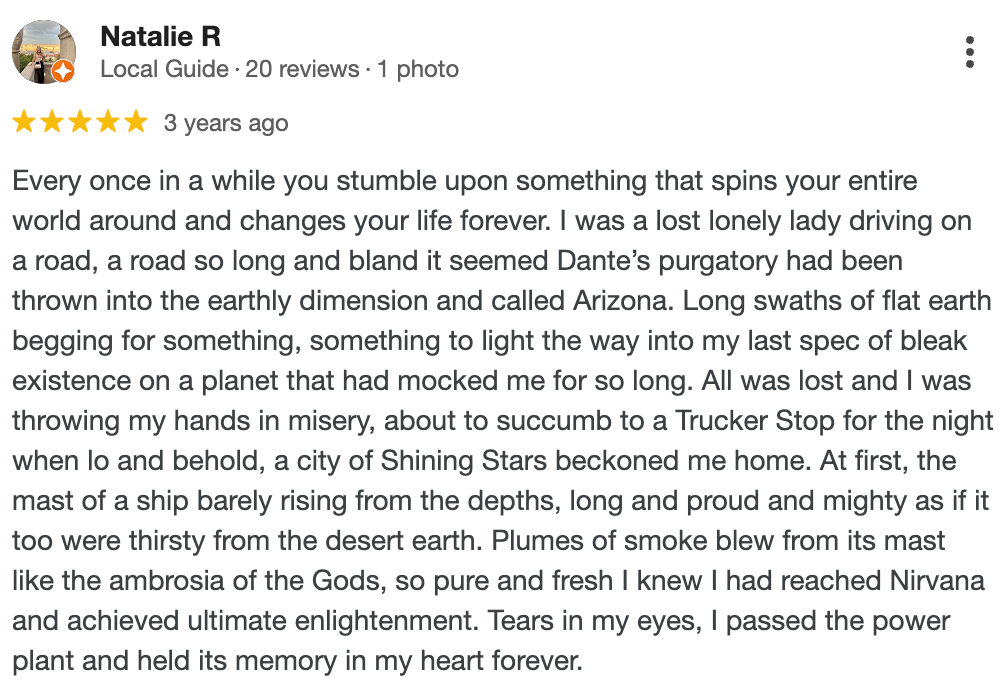Viewport: 1008px width, 694px height.
Task: Click the second rating star
Action: pos(52,123)
